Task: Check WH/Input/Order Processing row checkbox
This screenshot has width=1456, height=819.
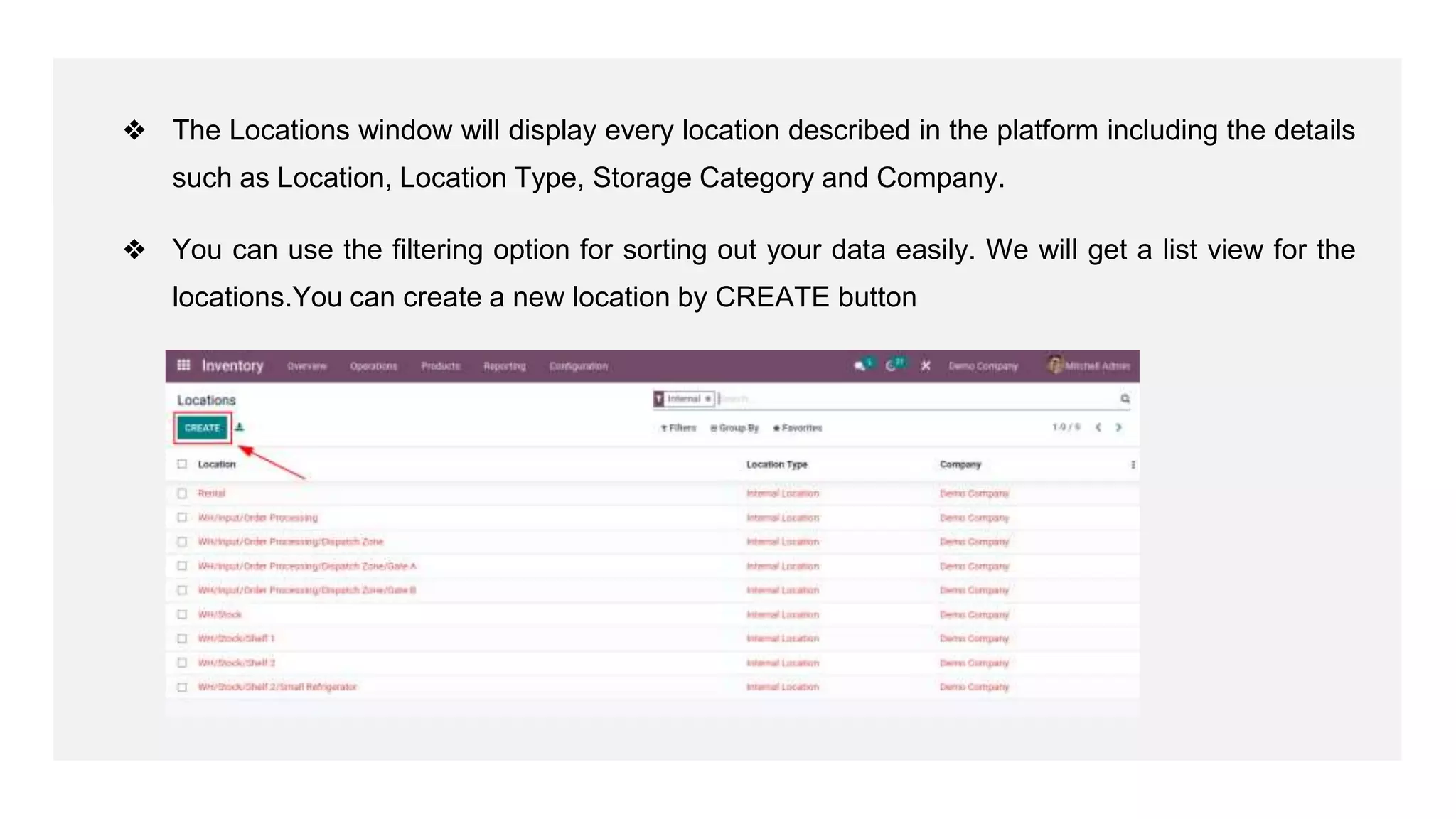Action: point(182,518)
